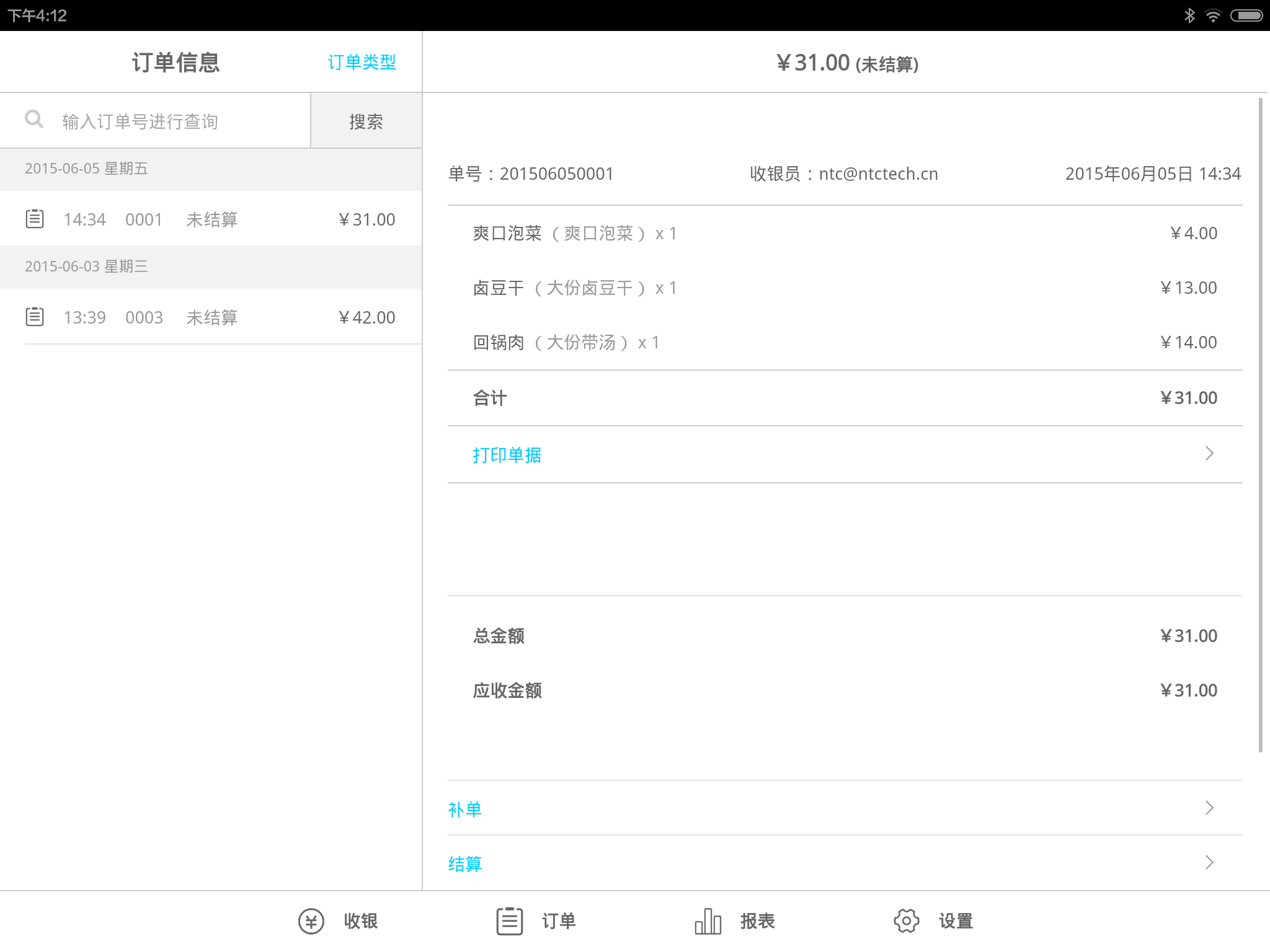The image size is (1270, 952).
Task: Open the 订单 orders icon at the bottom
Action: (x=508, y=921)
